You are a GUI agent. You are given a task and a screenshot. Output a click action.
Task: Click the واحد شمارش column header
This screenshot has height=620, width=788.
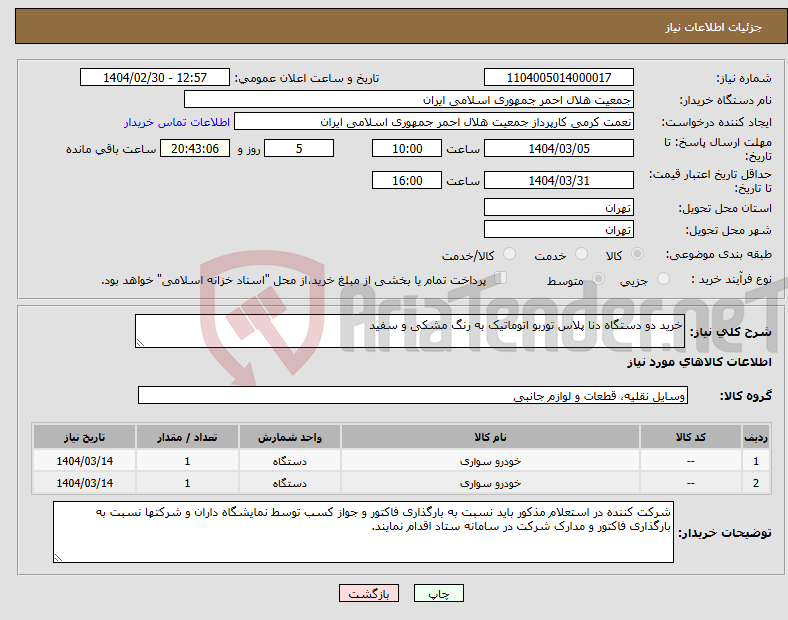(x=289, y=437)
